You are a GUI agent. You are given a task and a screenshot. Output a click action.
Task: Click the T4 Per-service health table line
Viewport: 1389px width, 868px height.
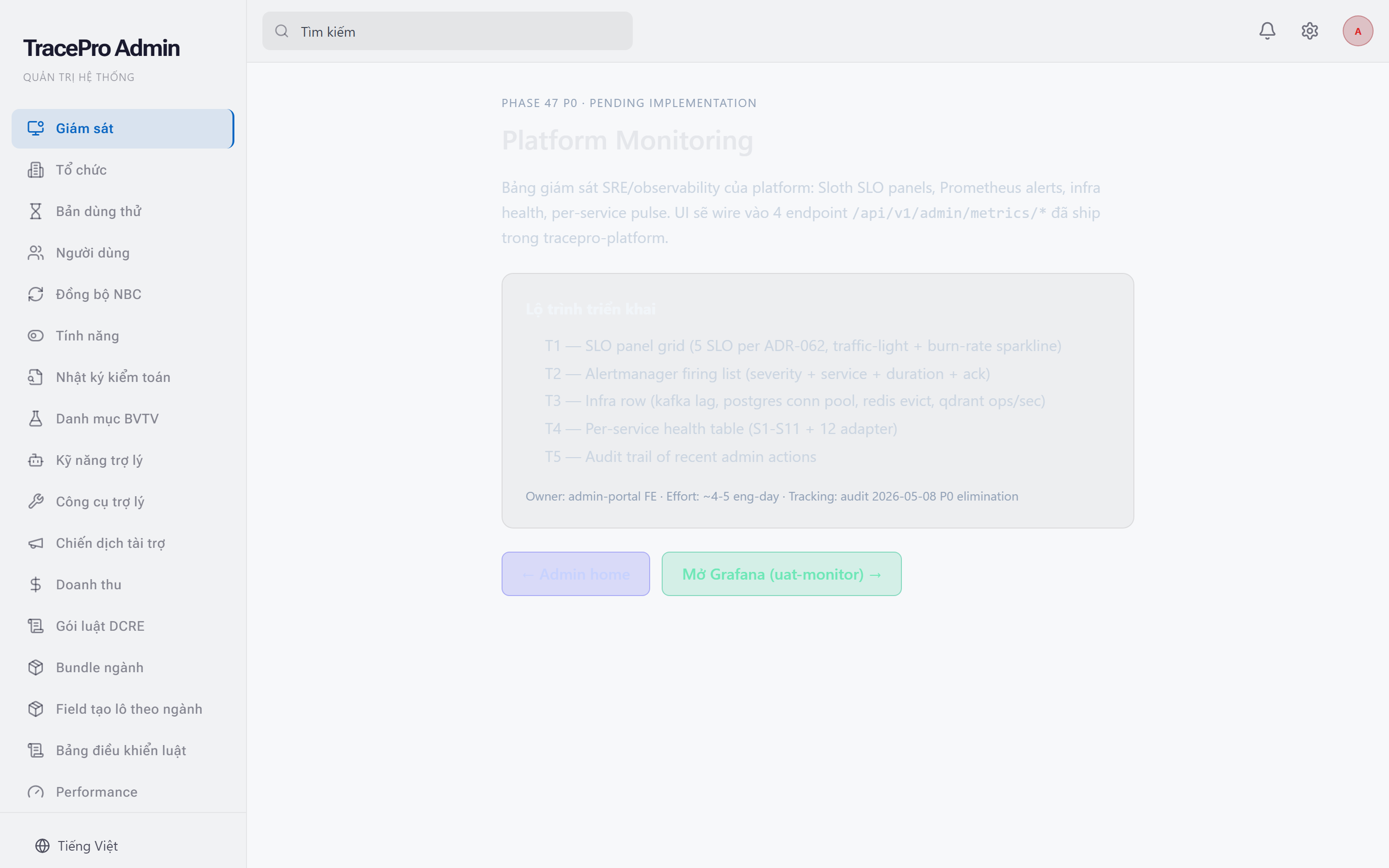pyautogui.click(x=721, y=429)
